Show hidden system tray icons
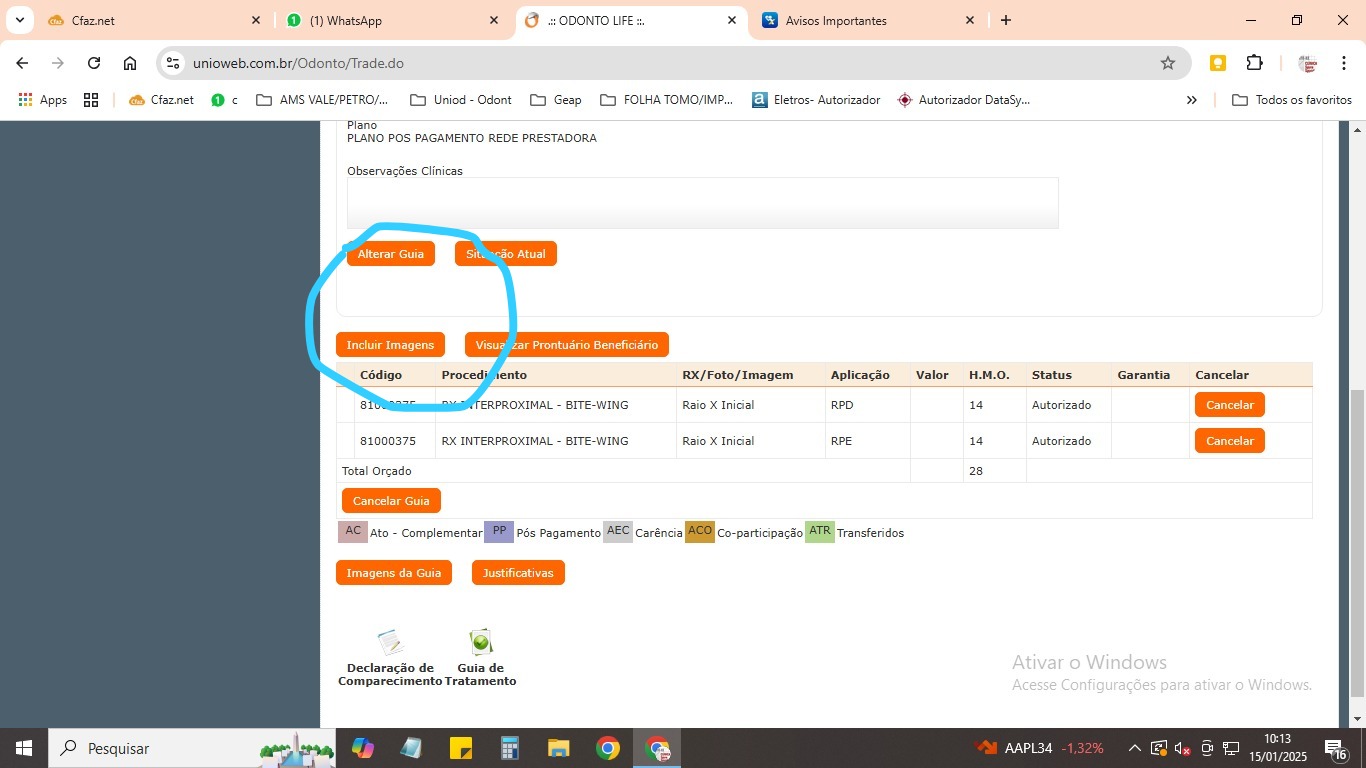Viewport: 1366px width, 768px height. pos(1134,748)
